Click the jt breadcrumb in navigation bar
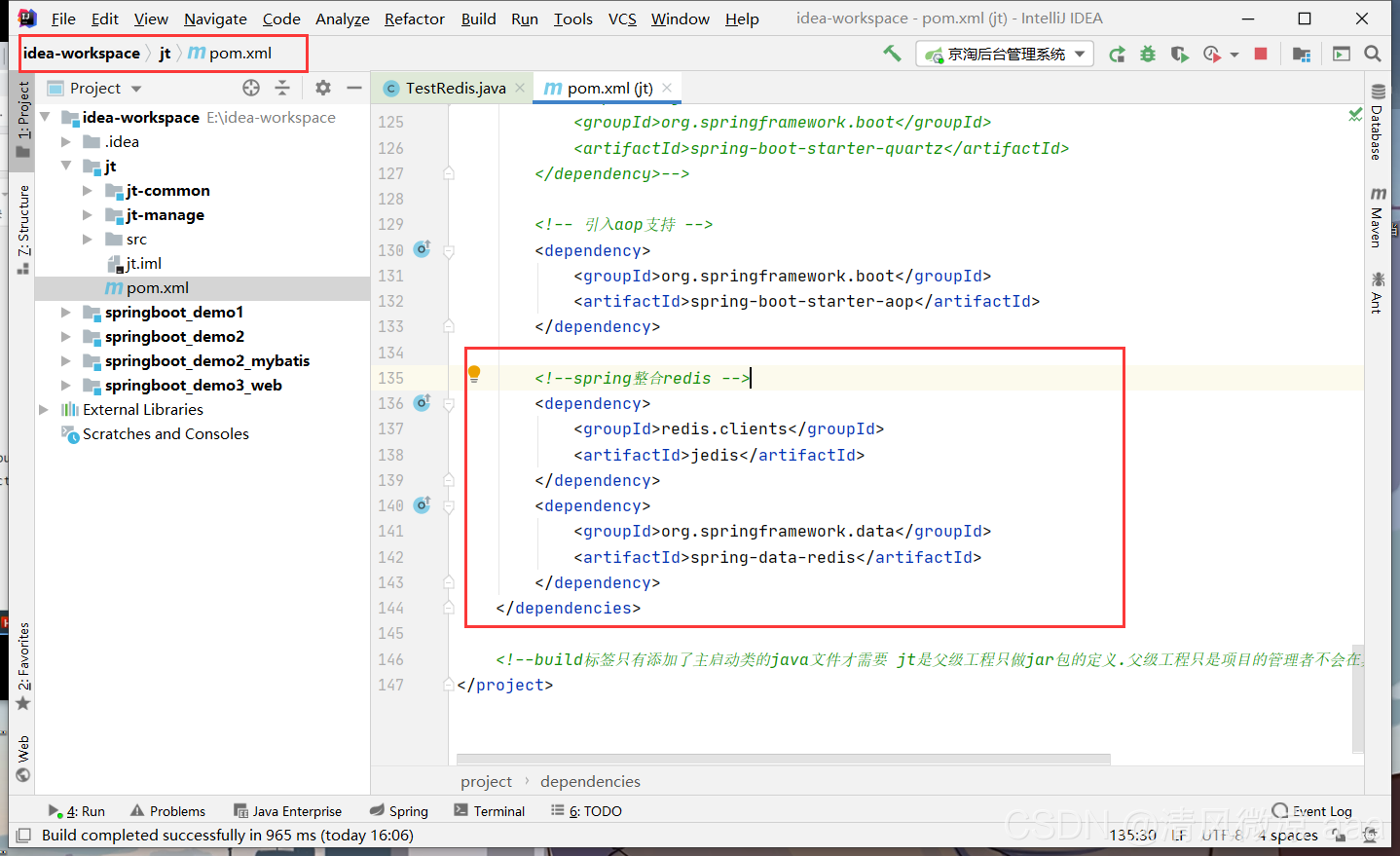 point(165,53)
